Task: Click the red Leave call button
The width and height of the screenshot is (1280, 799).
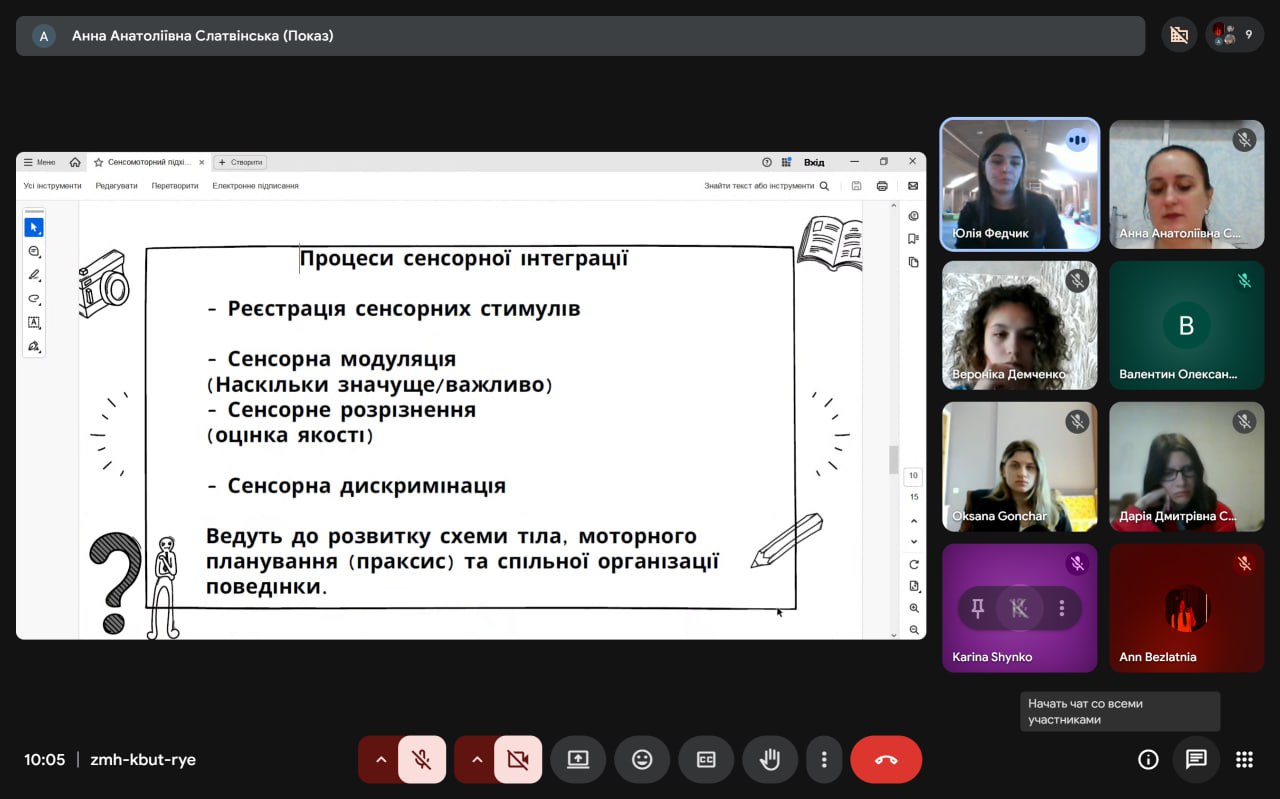Action: 886,759
